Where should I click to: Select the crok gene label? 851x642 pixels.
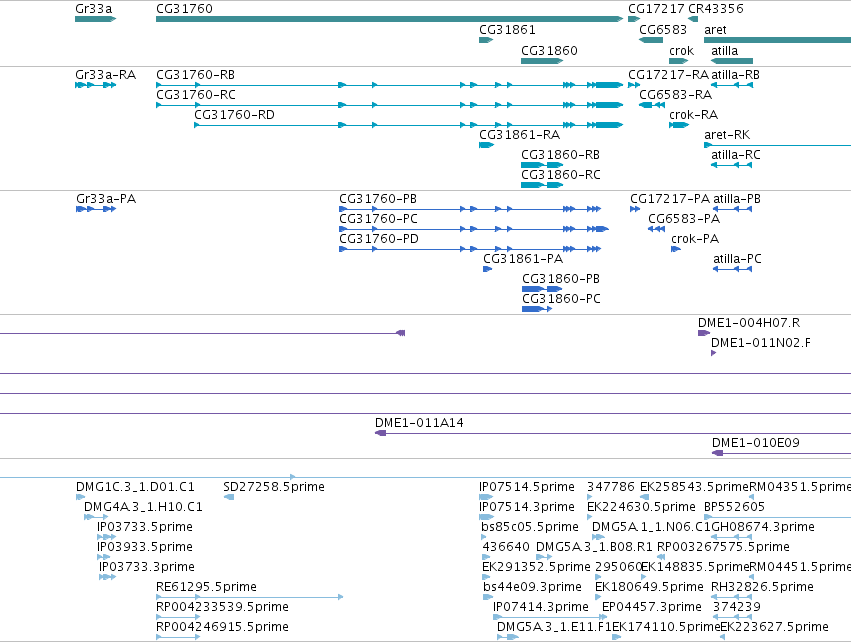(681, 50)
